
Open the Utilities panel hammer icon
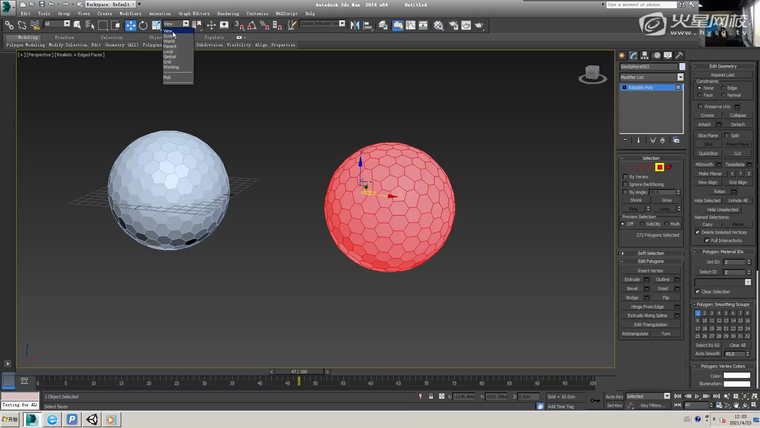click(x=678, y=55)
